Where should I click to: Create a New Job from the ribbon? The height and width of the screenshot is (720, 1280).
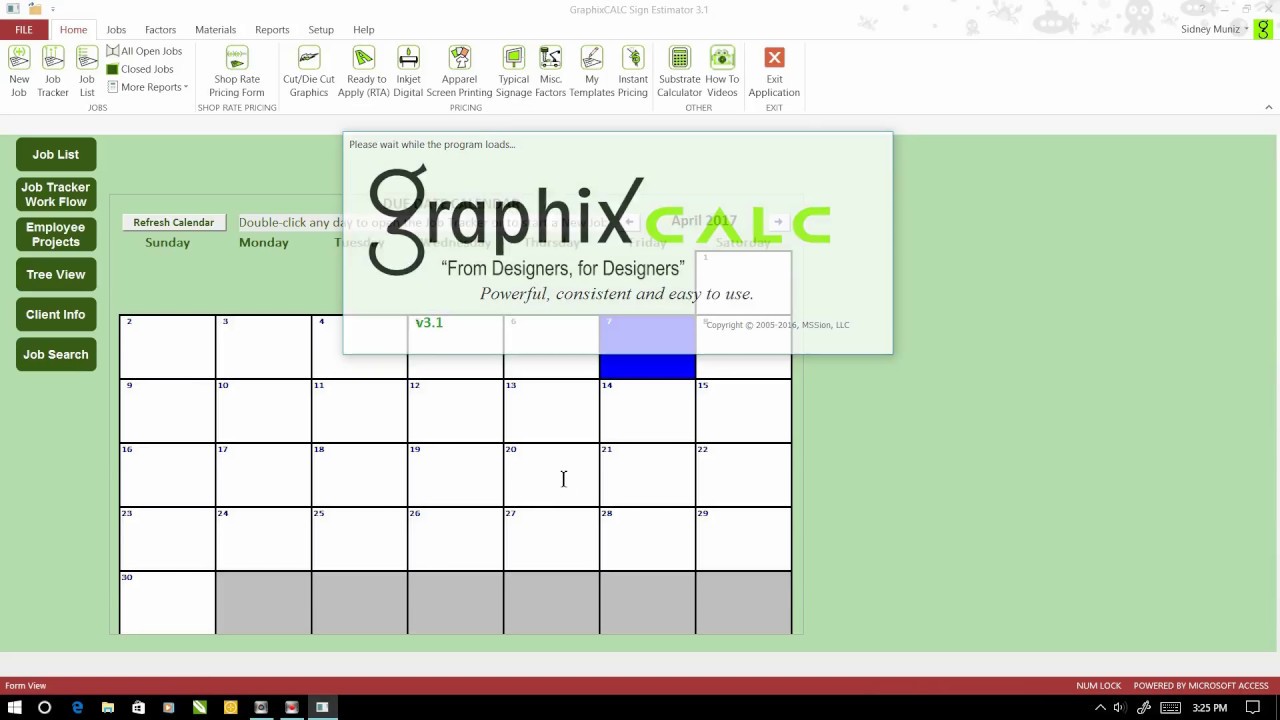click(x=19, y=72)
